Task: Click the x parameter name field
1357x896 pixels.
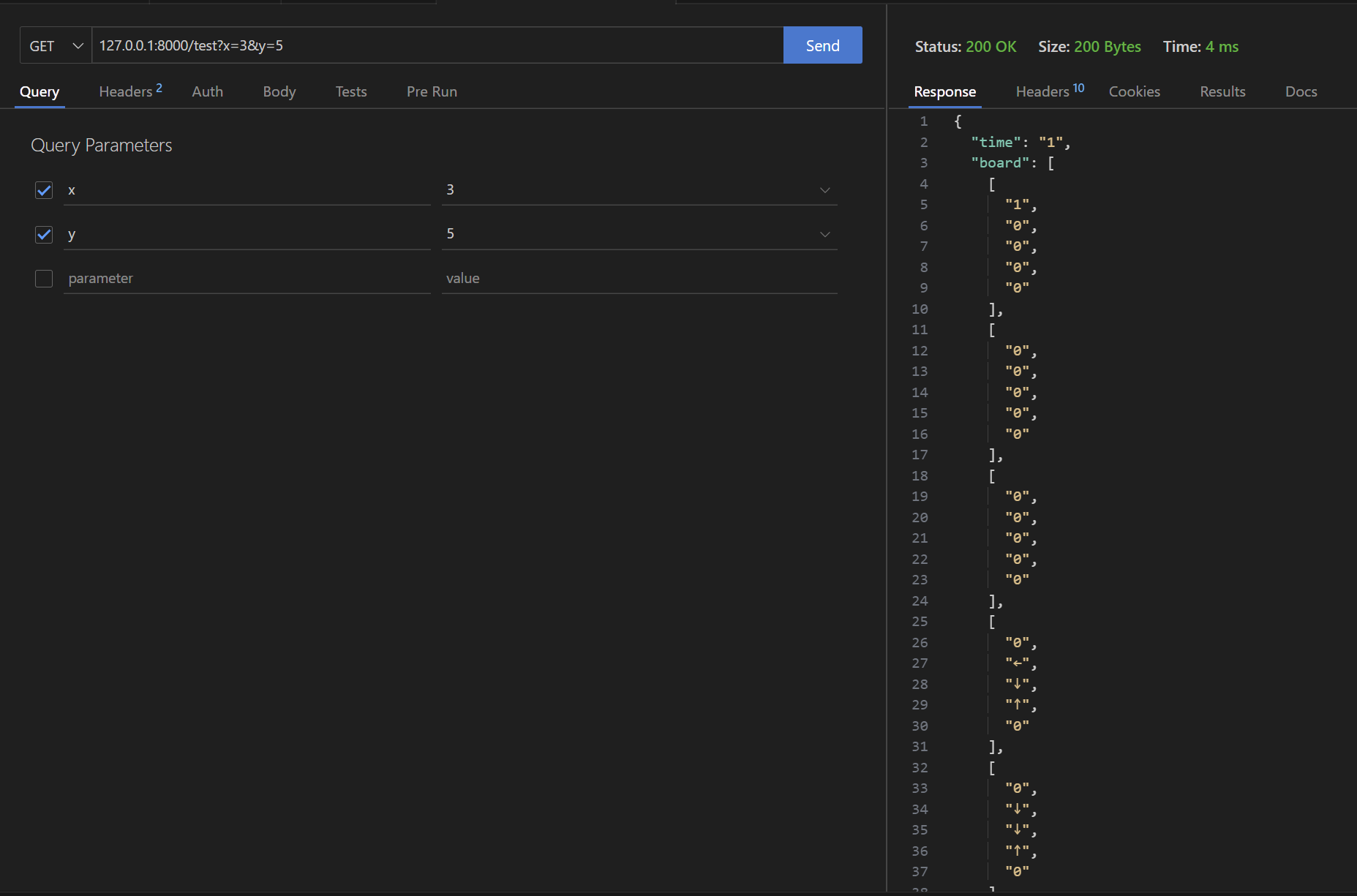Action: (x=247, y=190)
